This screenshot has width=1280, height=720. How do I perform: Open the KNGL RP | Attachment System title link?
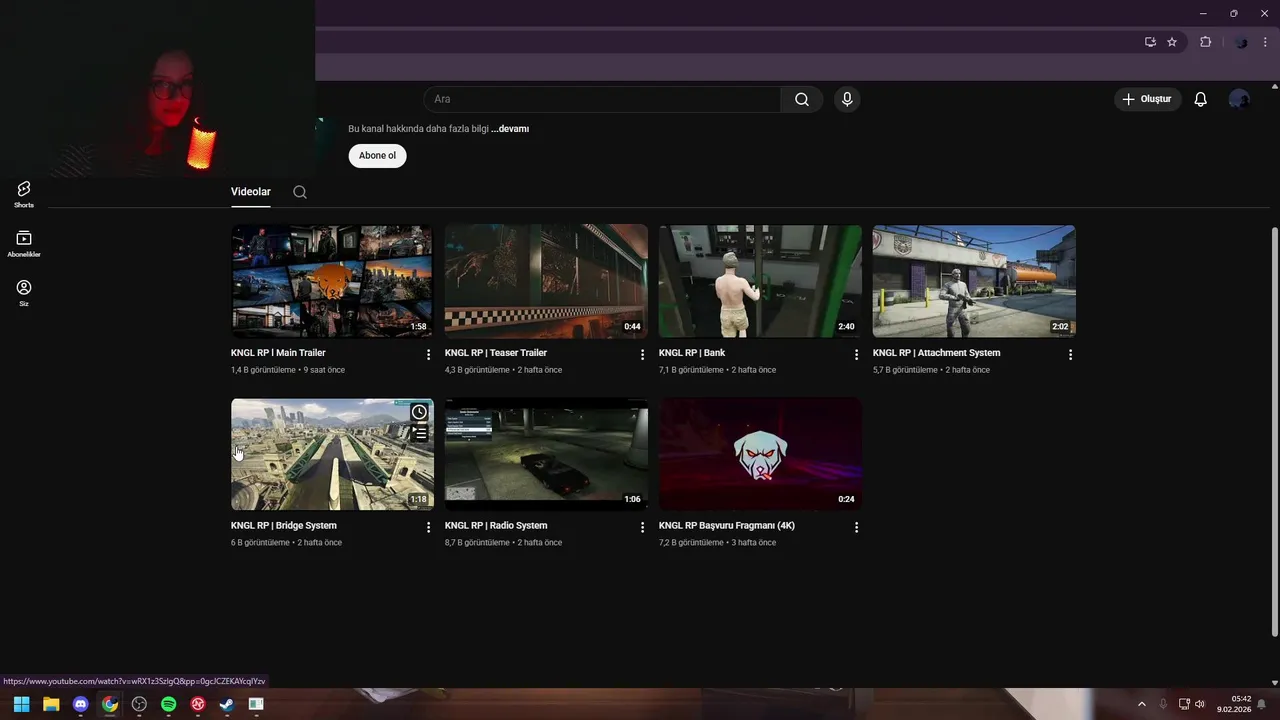click(936, 353)
